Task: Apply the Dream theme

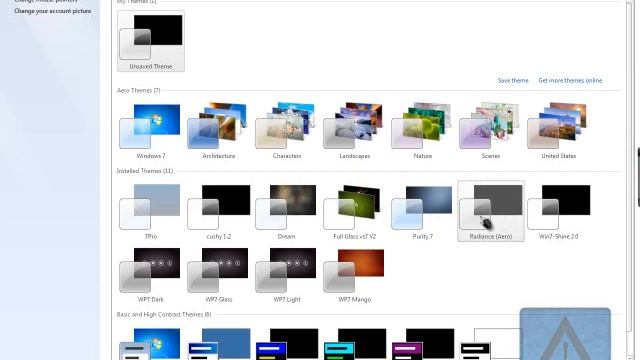Action: click(287, 211)
